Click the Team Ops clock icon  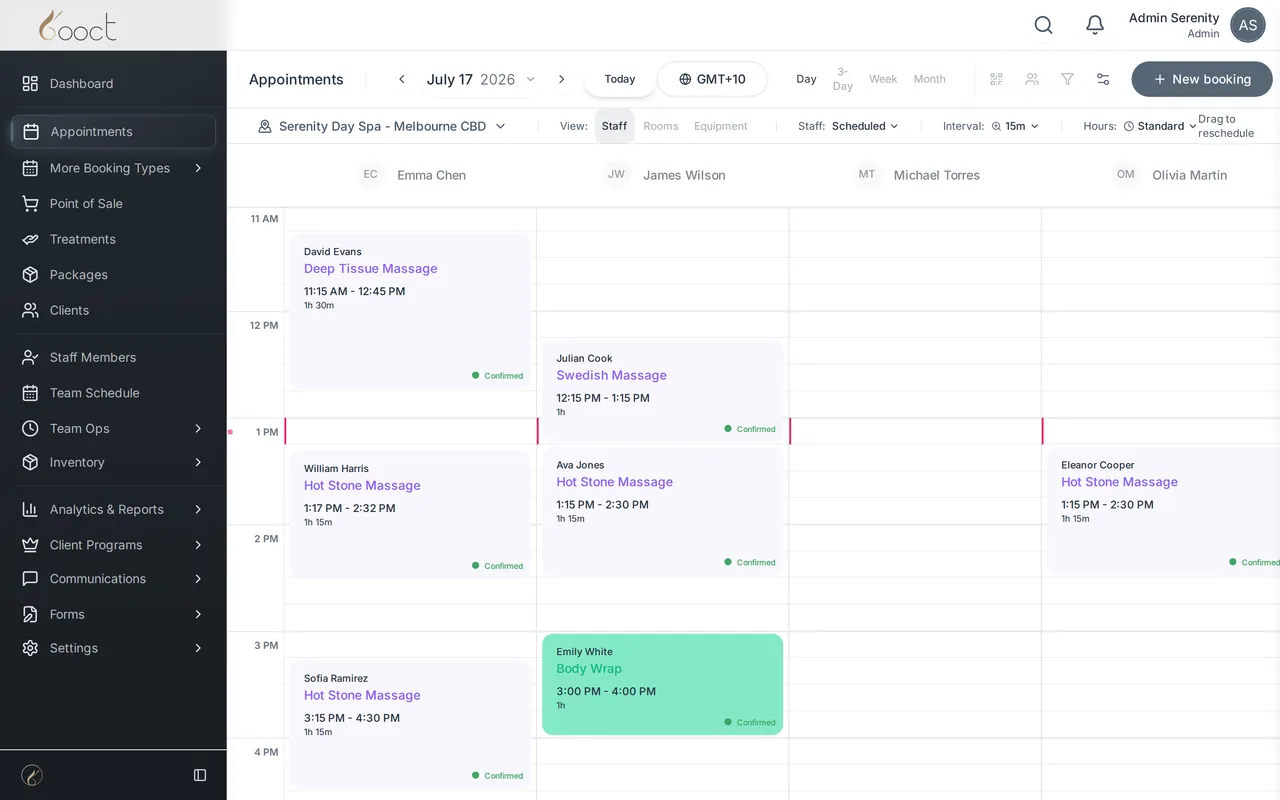pos(30,428)
